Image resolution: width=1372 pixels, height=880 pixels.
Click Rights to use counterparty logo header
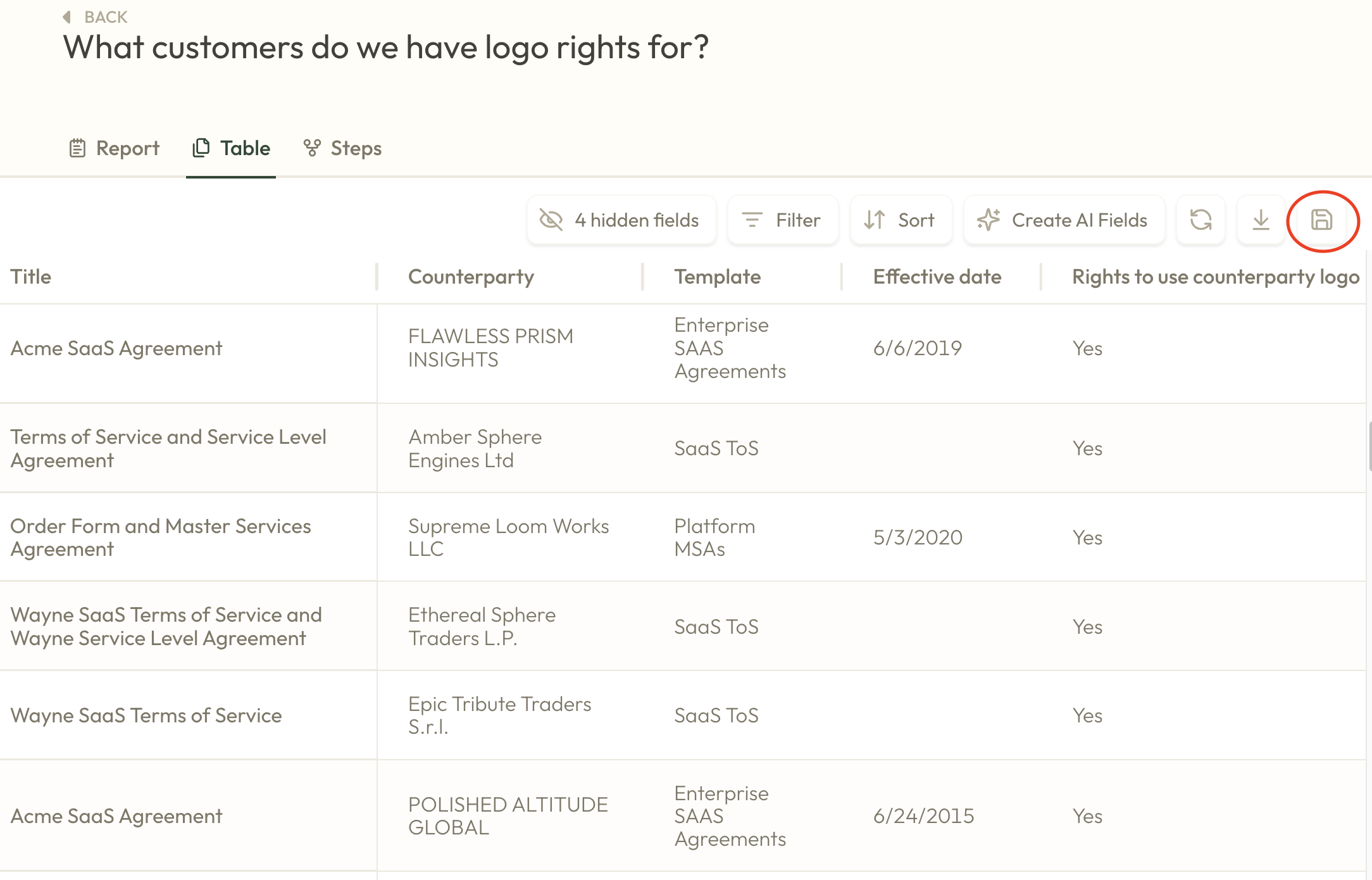[x=1215, y=277]
